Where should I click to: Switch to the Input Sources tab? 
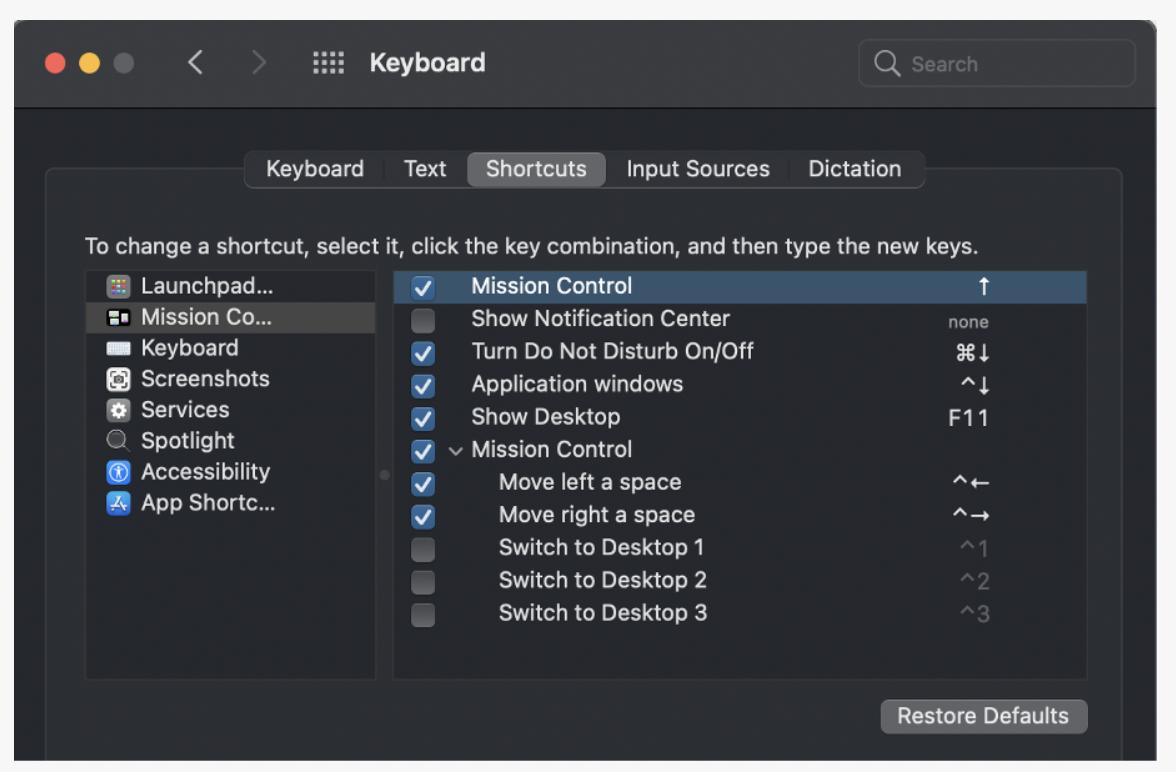pyautogui.click(x=698, y=169)
